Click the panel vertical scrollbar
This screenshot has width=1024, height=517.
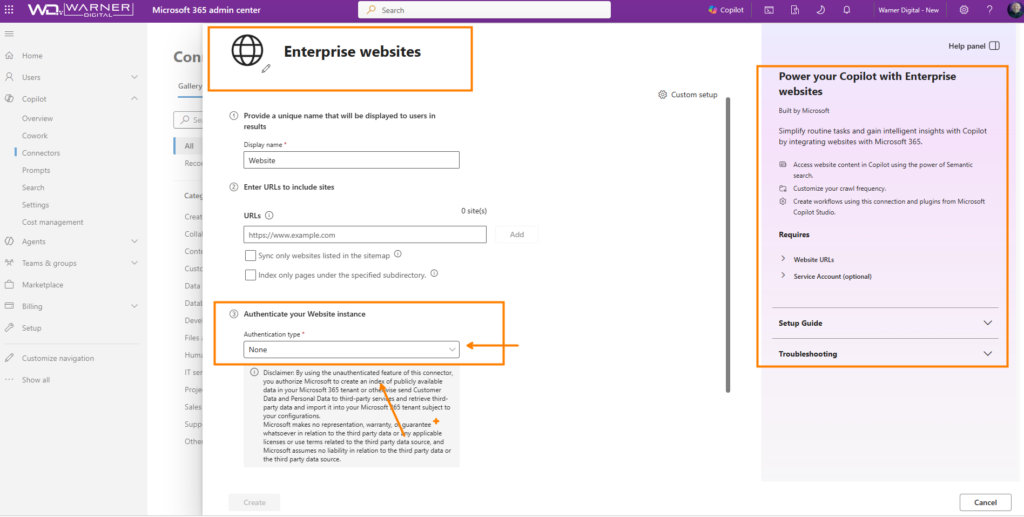click(x=728, y=245)
